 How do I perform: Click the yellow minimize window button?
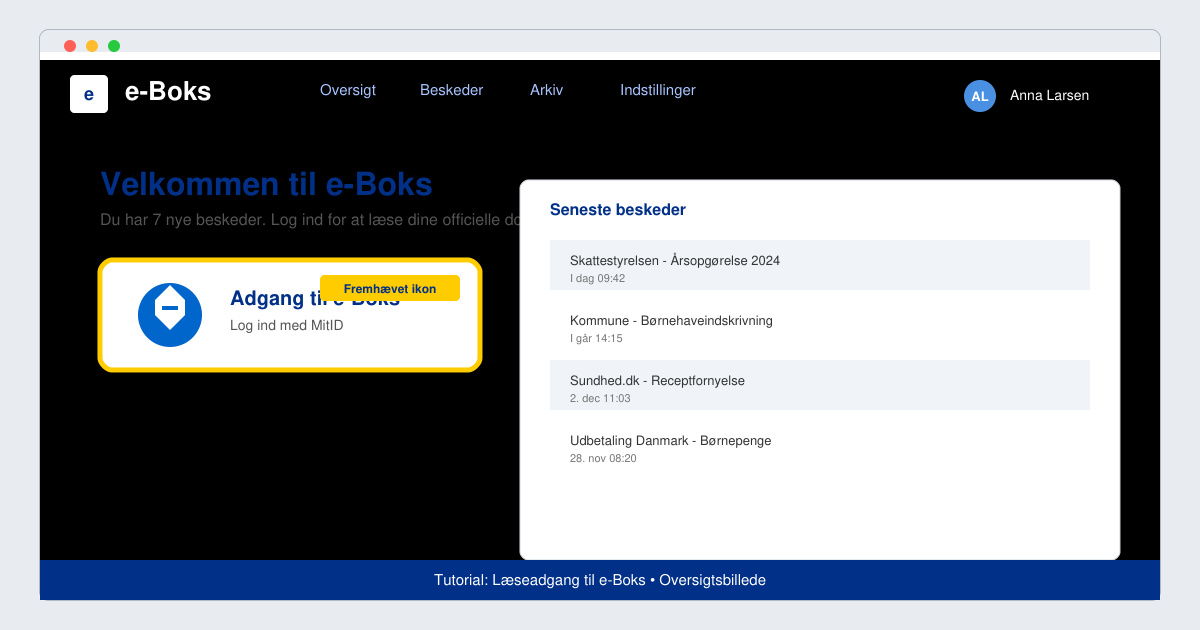92,46
